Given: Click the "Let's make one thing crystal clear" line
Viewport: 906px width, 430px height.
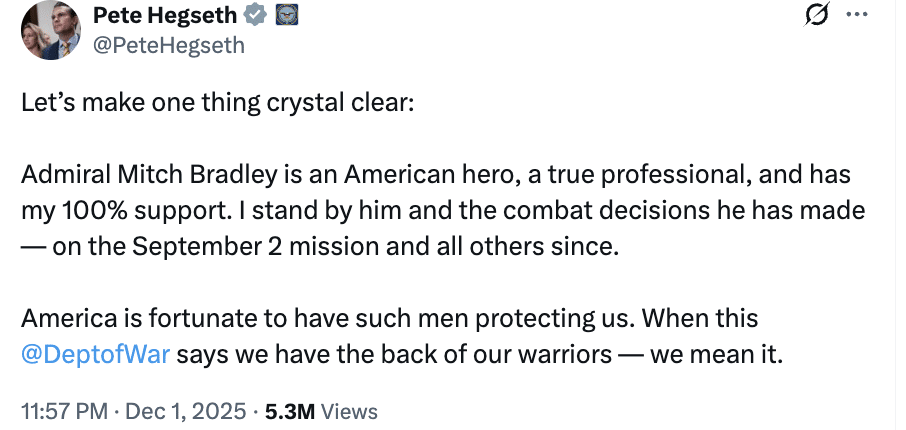Looking at the screenshot, I should [216, 104].
